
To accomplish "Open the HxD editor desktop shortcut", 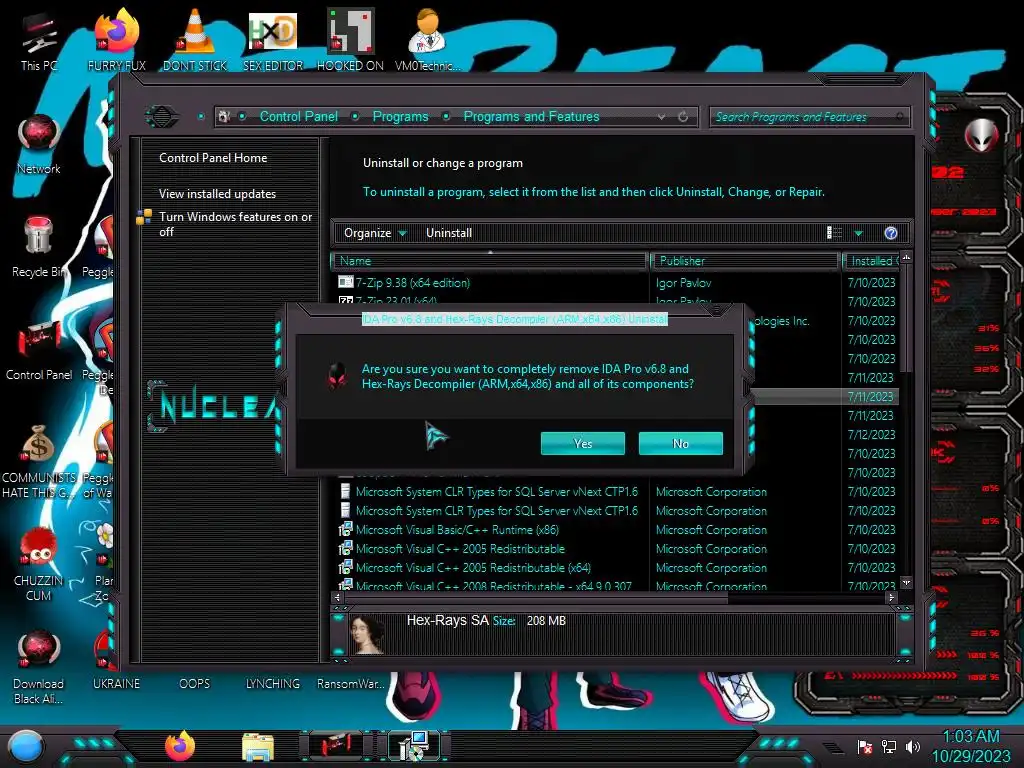I will tap(273, 40).
